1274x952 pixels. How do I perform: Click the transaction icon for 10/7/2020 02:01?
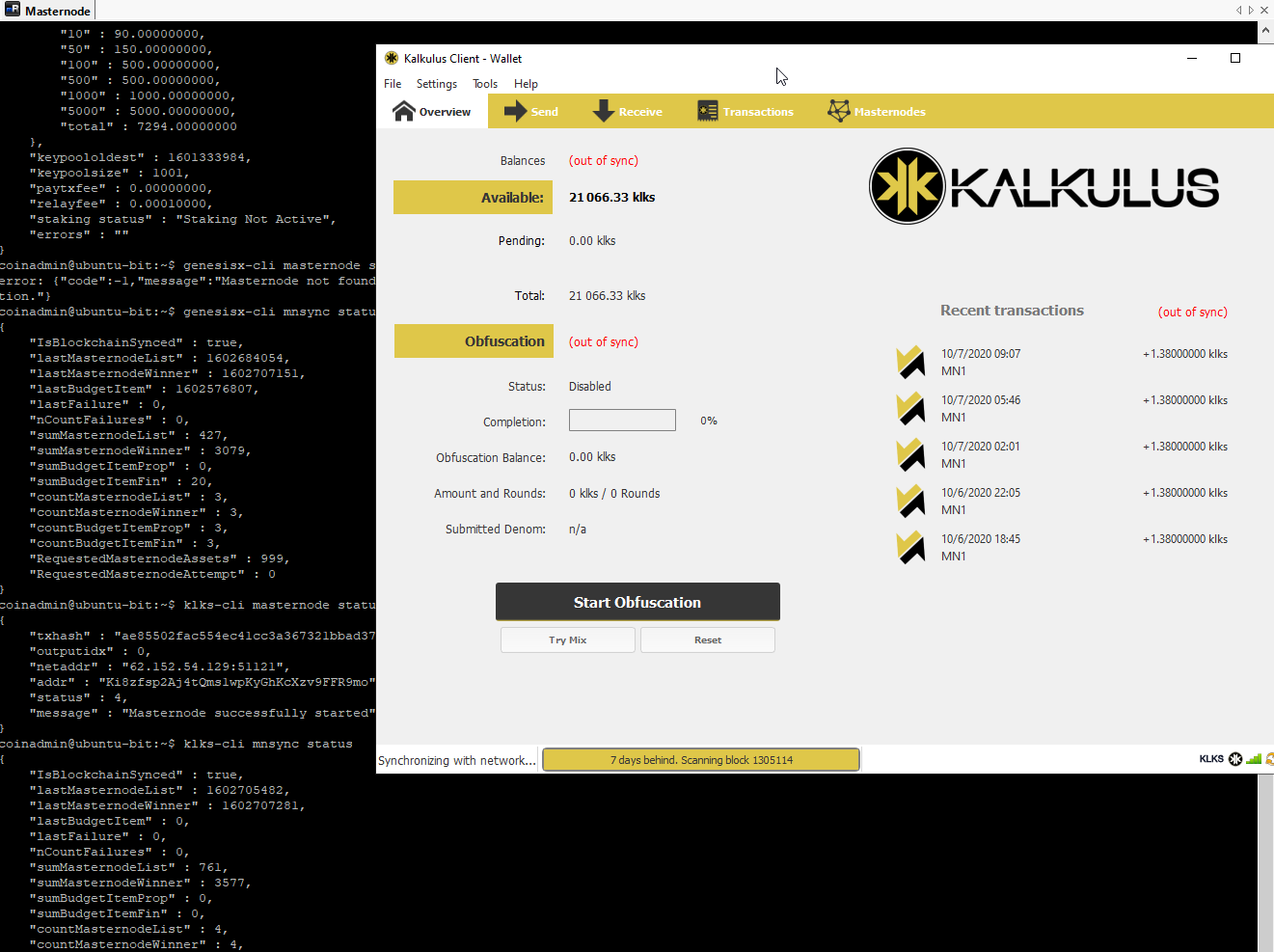pyautogui.click(x=910, y=455)
